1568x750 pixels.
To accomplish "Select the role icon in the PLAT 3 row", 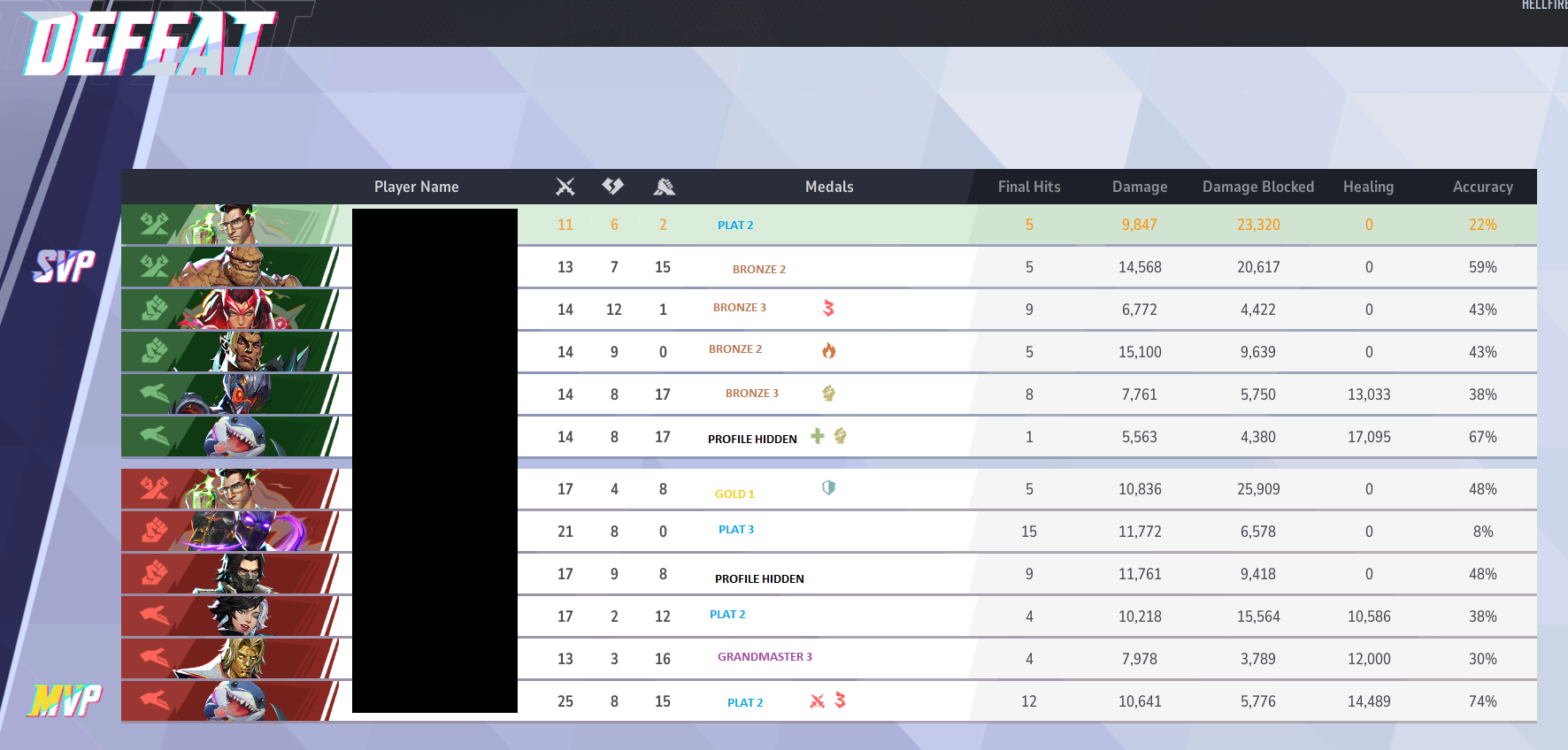I will (x=154, y=531).
